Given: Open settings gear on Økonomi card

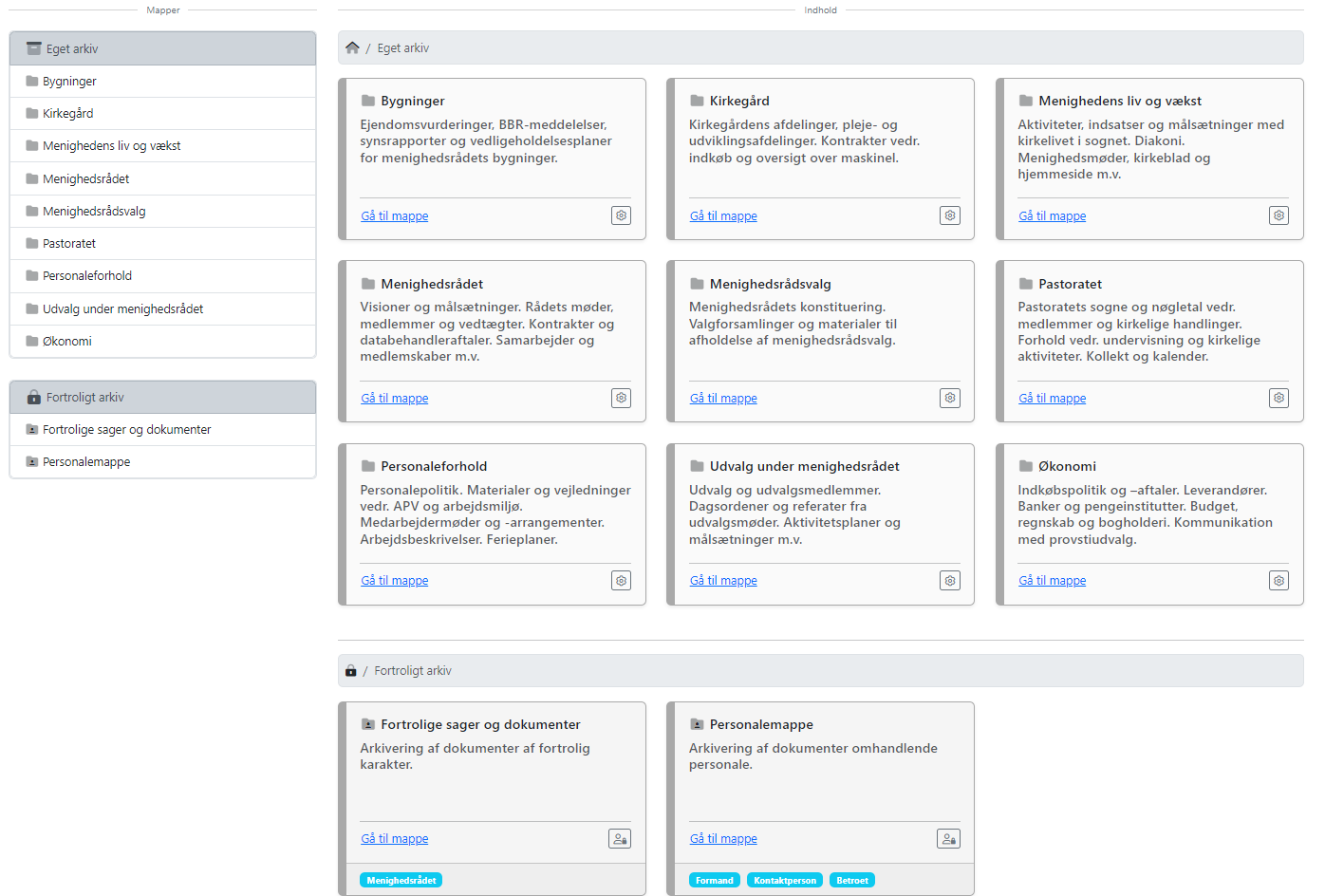Looking at the screenshot, I should 1278,580.
